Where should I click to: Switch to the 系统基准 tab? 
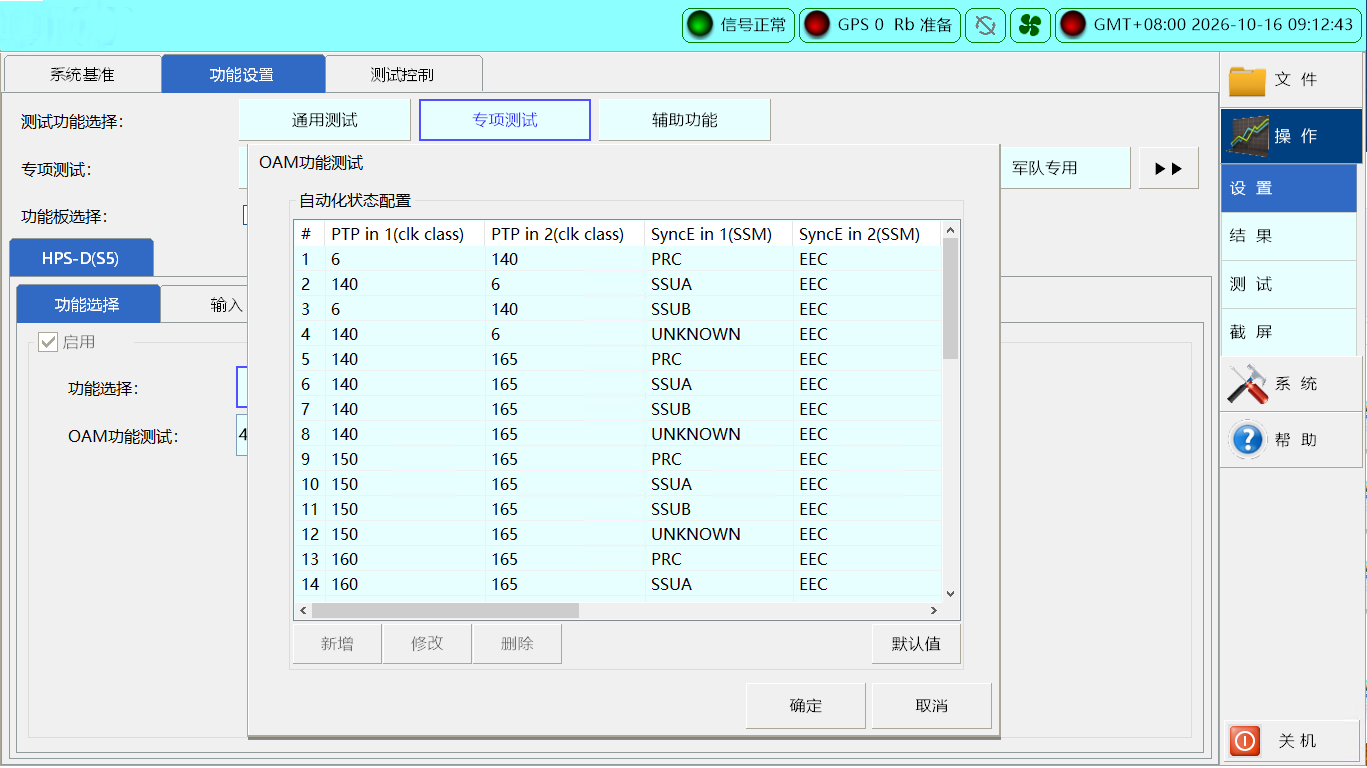click(82, 74)
